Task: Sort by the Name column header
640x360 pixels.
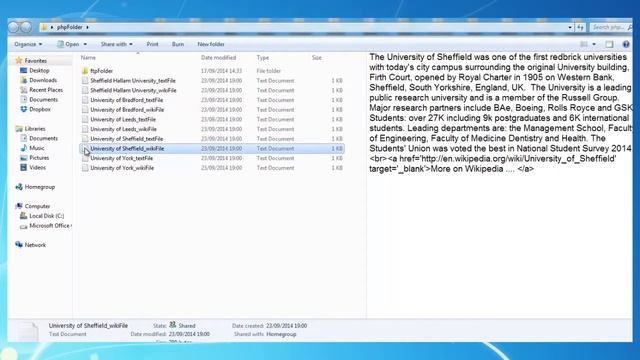Action: click(x=88, y=58)
